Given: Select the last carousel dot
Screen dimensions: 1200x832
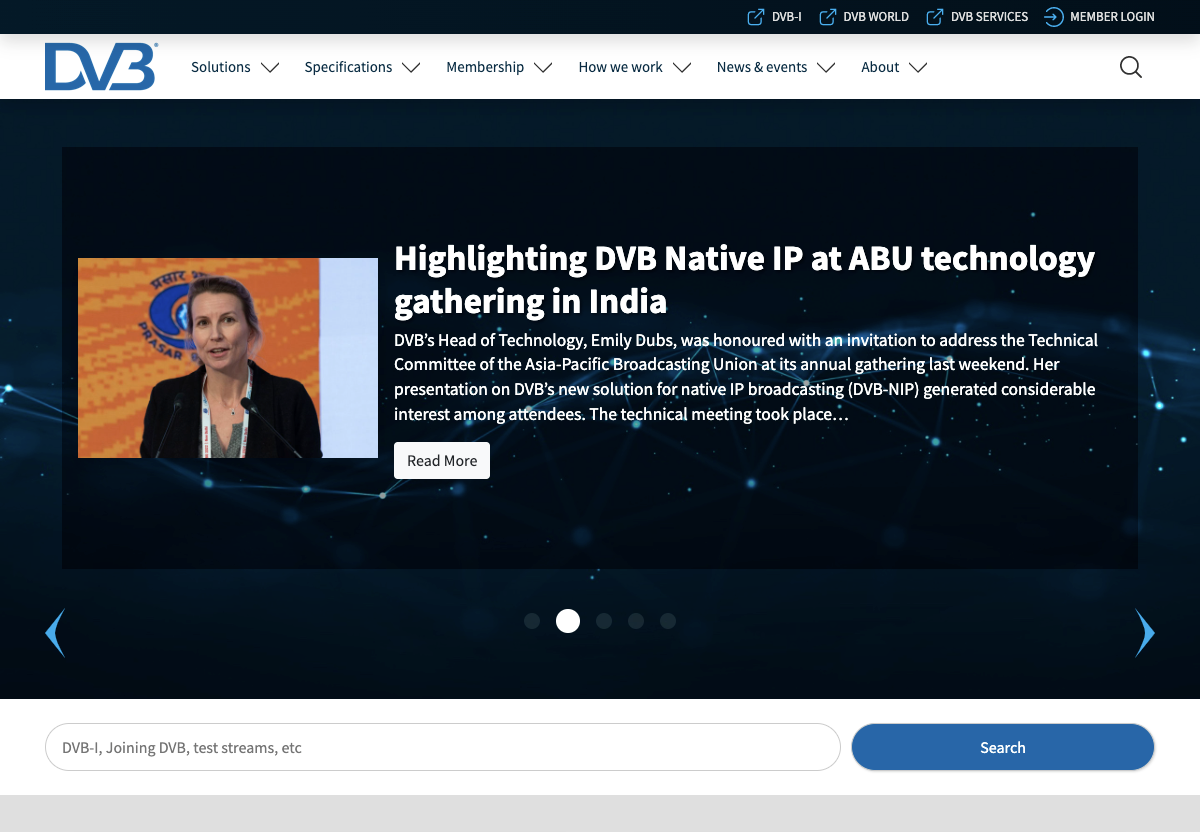Looking at the screenshot, I should pos(668,621).
